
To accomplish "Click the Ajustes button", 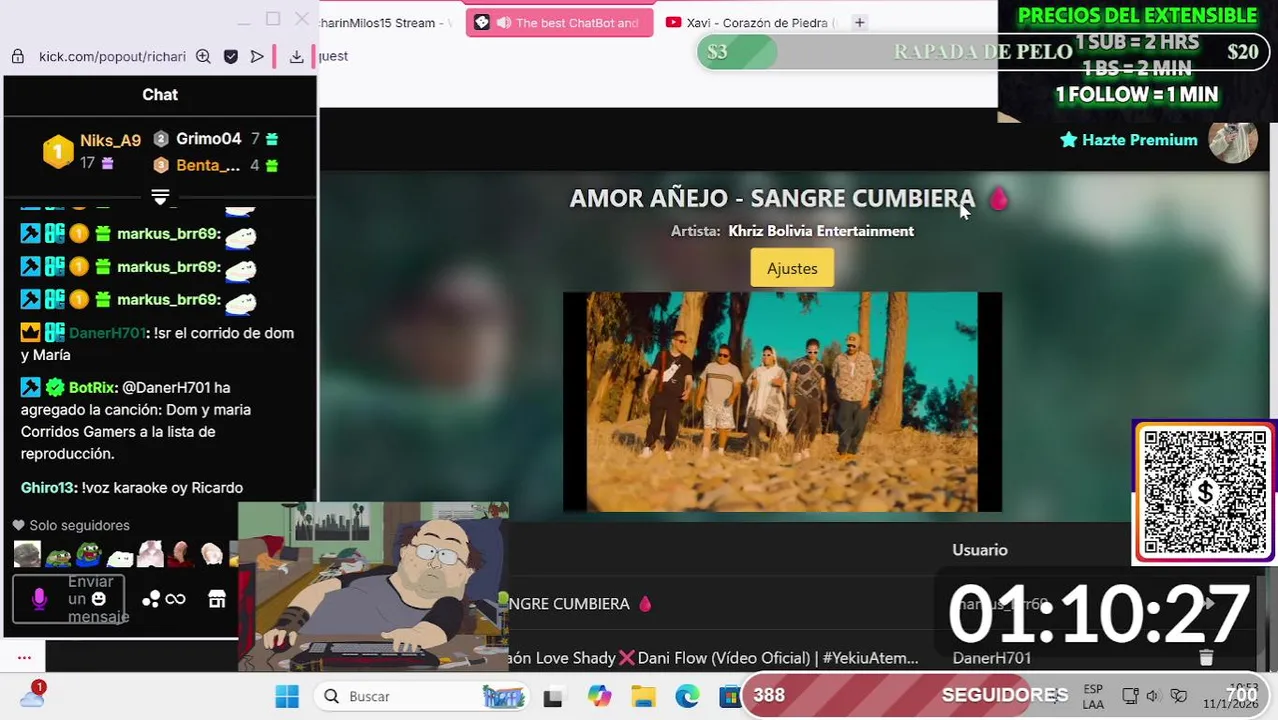I will (x=792, y=268).
